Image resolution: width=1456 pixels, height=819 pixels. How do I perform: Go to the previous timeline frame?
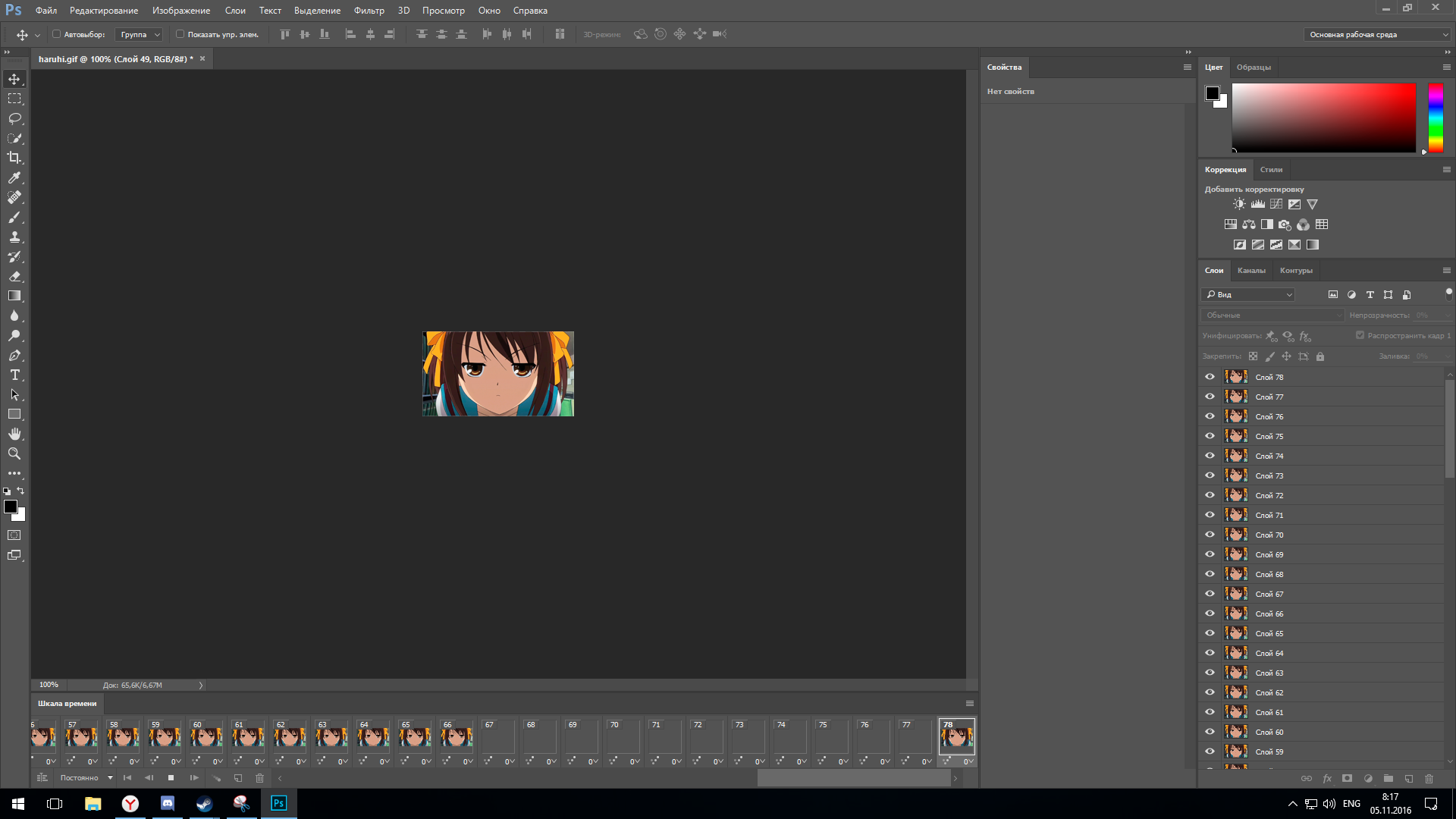coord(149,778)
